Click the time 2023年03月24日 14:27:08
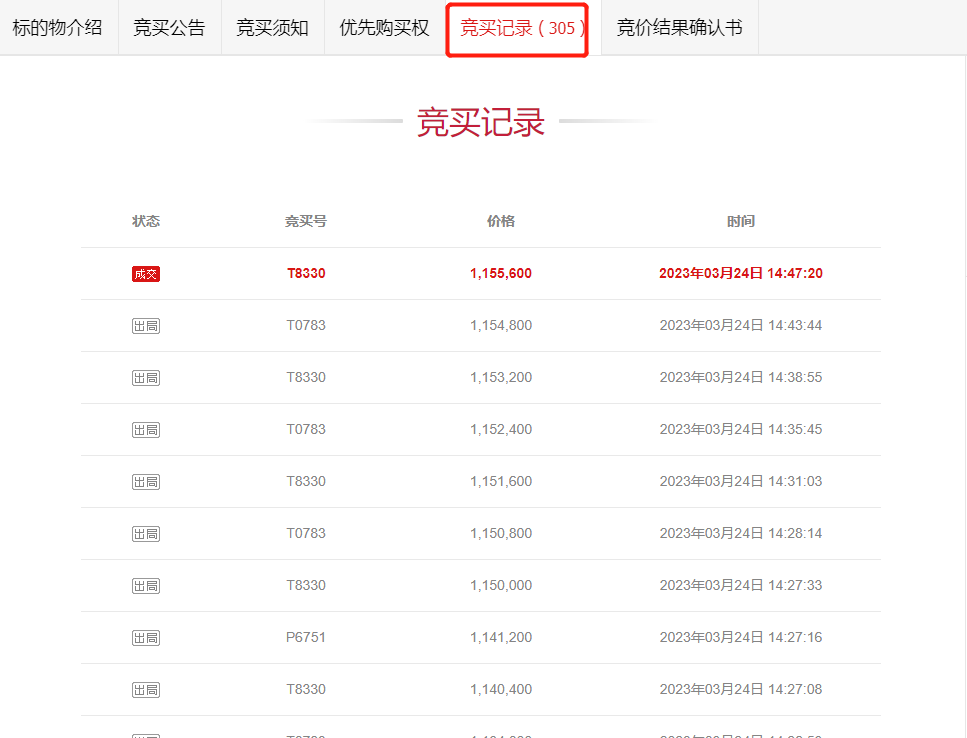This screenshot has height=738, width=967. (741, 689)
